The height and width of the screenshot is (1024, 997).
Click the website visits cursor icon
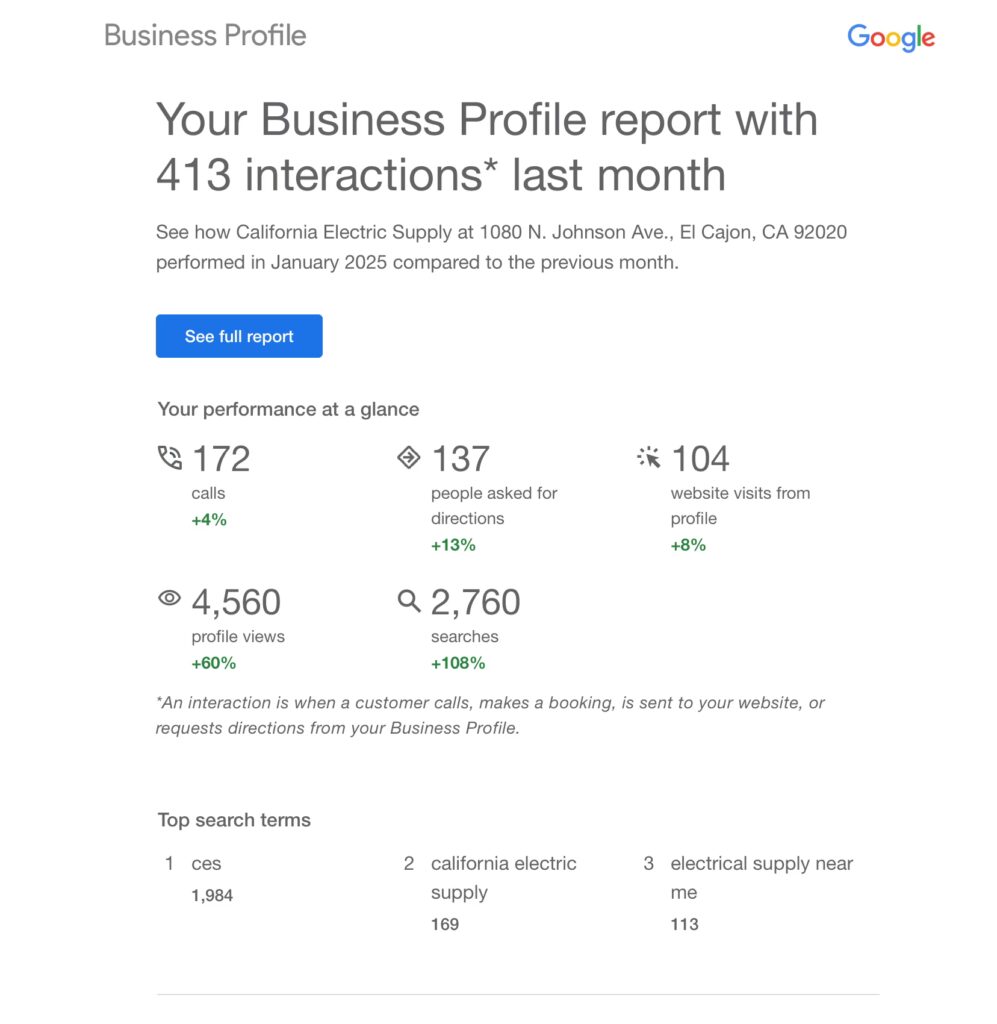(x=649, y=458)
